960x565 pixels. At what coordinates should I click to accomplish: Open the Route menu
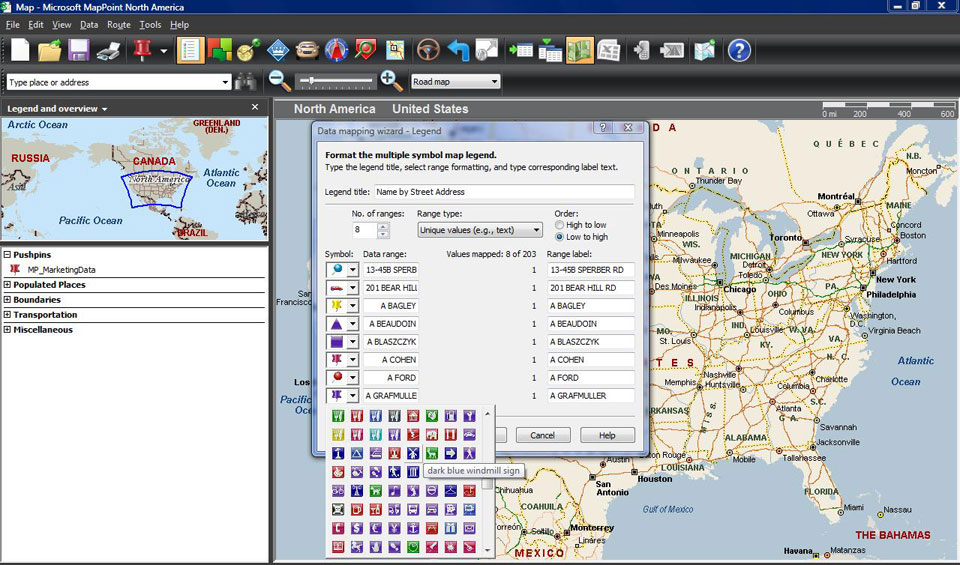[x=118, y=24]
